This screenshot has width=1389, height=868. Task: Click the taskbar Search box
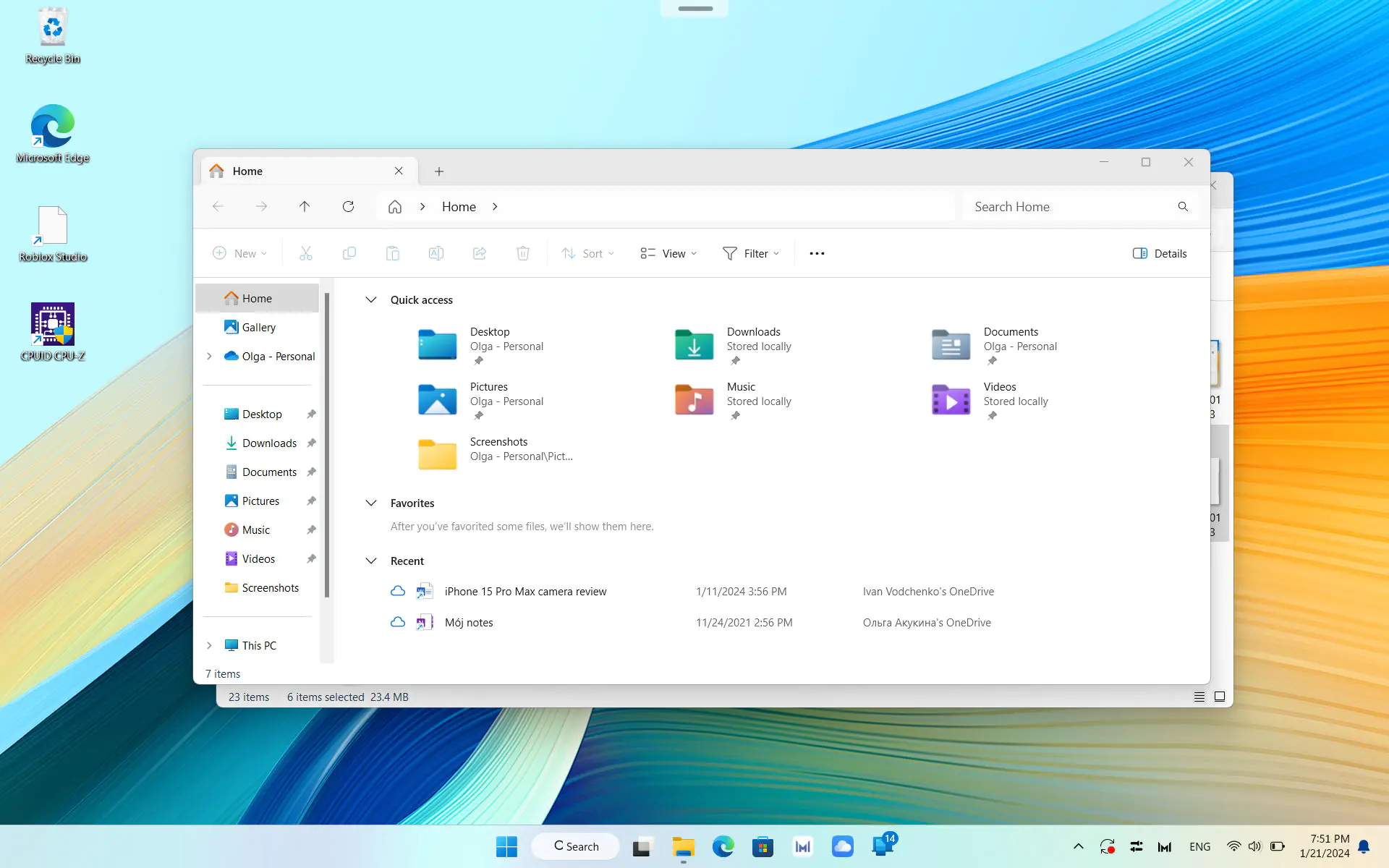[x=576, y=846]
